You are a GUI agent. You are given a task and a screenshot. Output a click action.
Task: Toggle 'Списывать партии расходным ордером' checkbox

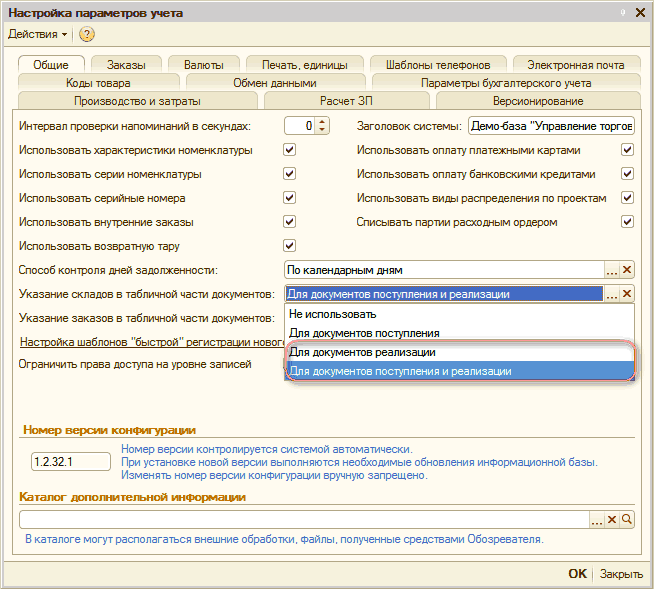627,222
